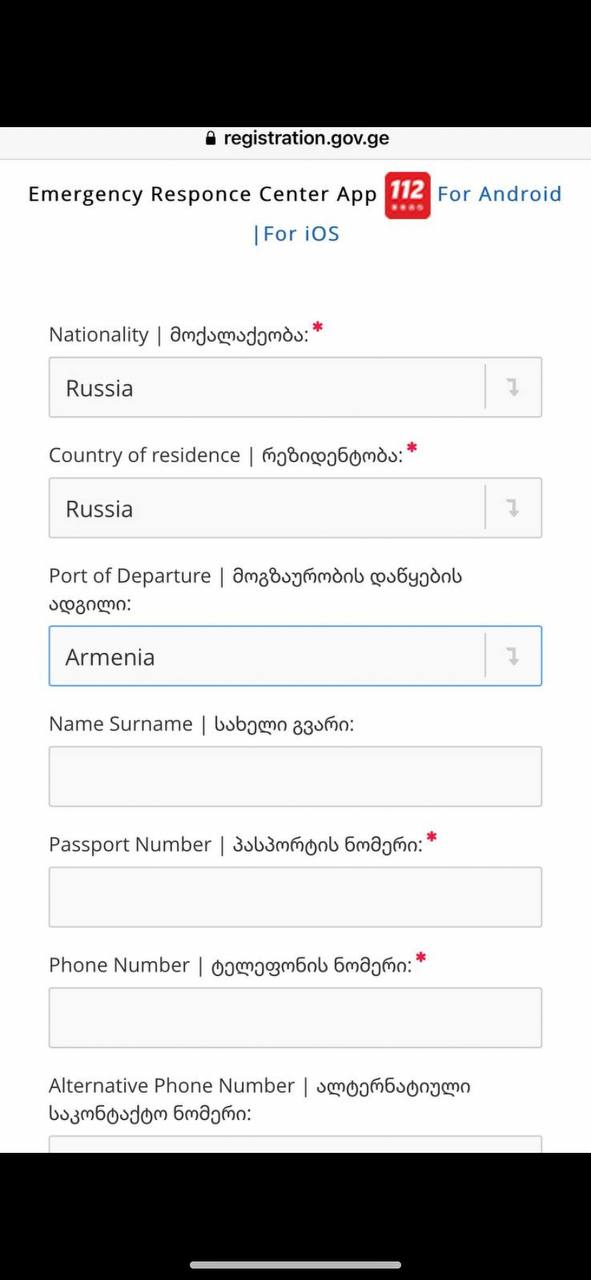Open Port of Departure dropdown showing Armenia

point(295,656)
